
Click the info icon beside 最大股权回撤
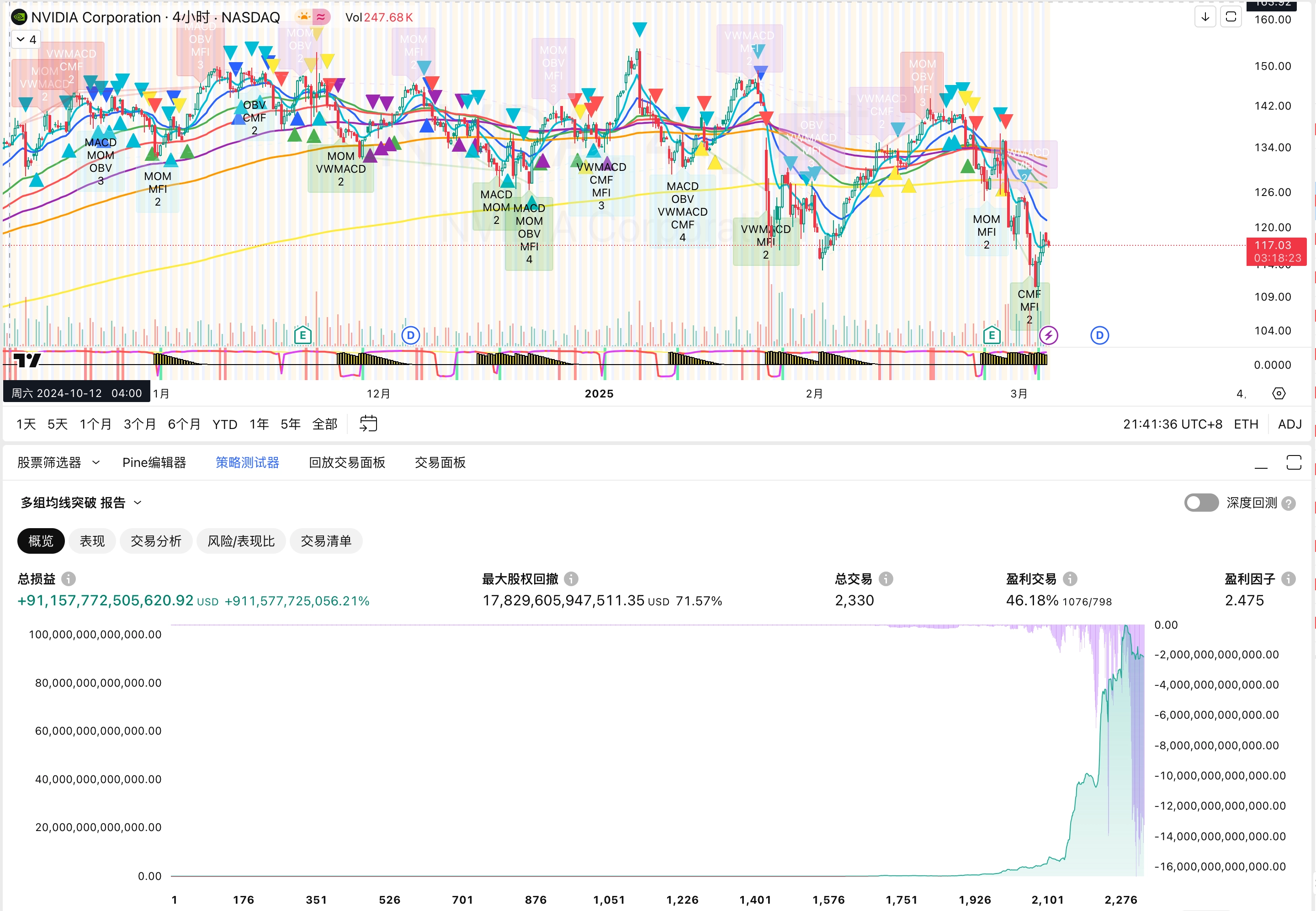(572, 579)
